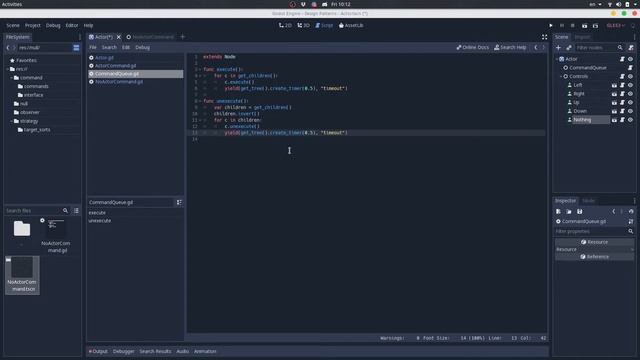Switch to the 2D workspace
Screen dimensions: 640x360
[285, 25]
